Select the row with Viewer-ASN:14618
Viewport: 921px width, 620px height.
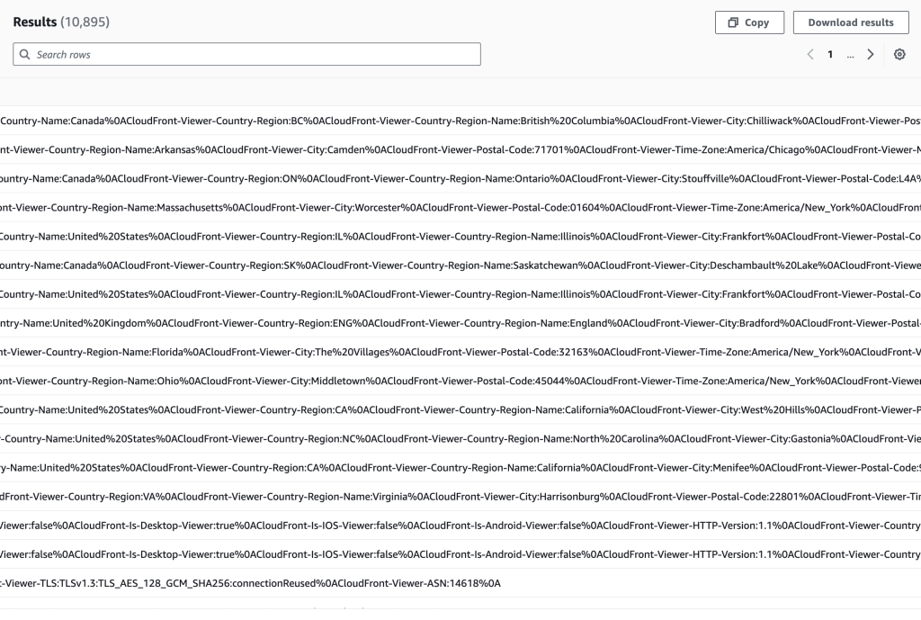460,583
